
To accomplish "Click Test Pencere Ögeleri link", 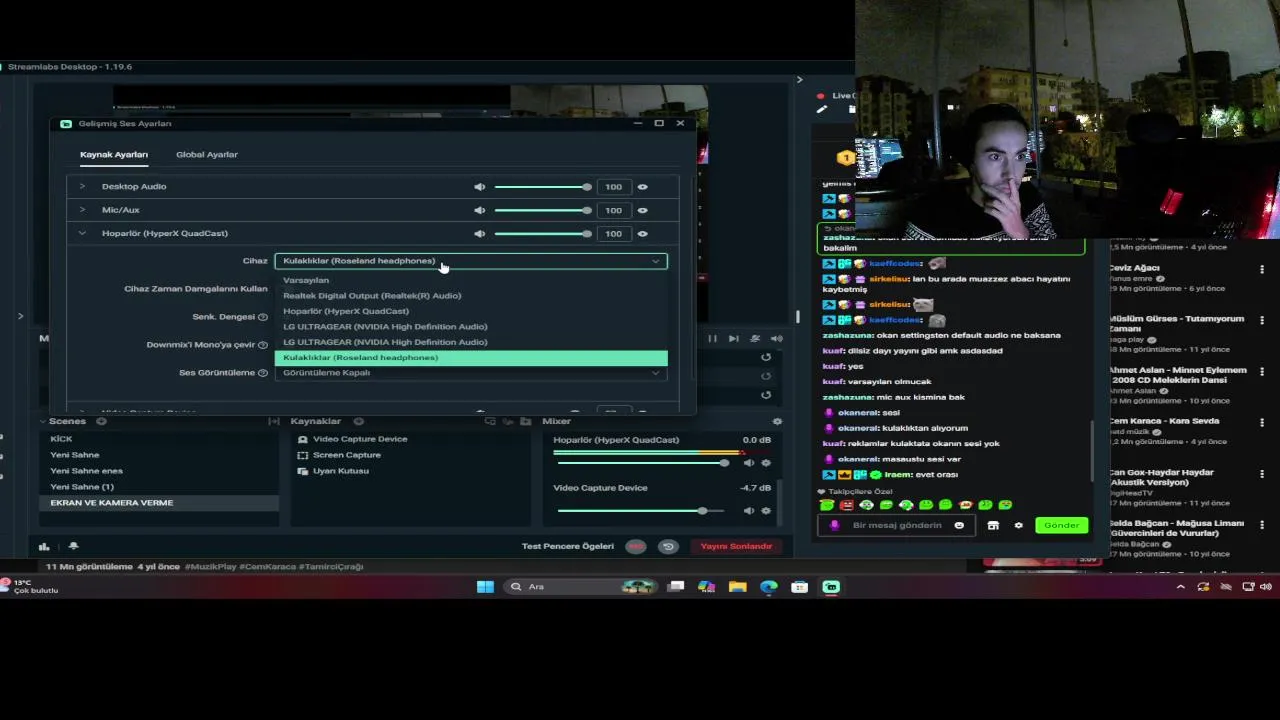I will (568, 546).
